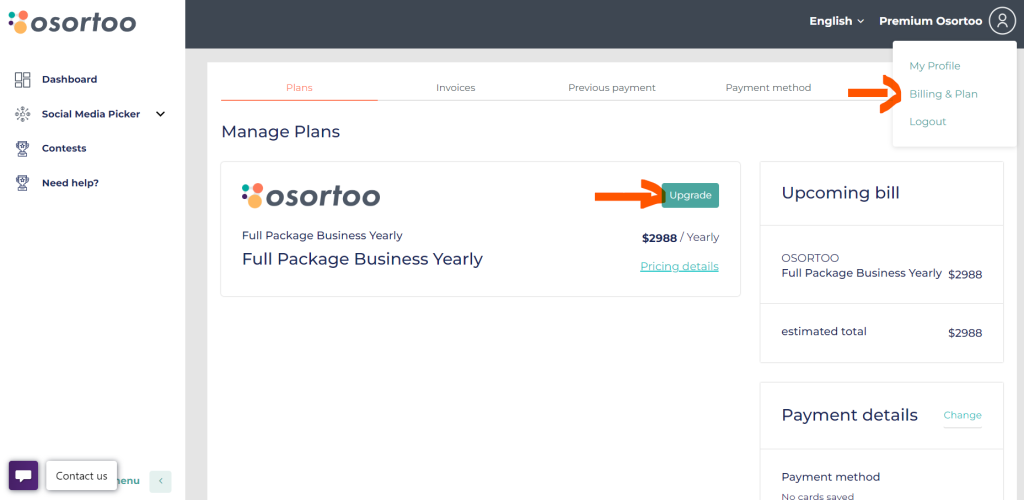The height and width of the screenshot is (500, 1024).
Task: Click the Contests trophy icon
Action: 22,149
